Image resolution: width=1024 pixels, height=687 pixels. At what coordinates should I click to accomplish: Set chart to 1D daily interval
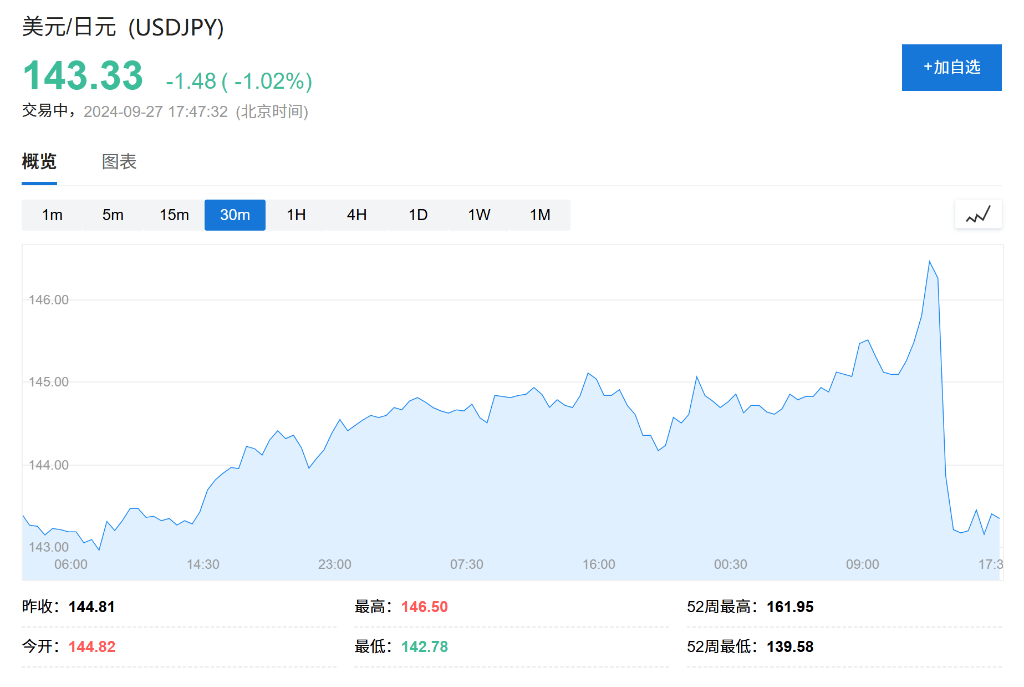click(418, 215)
